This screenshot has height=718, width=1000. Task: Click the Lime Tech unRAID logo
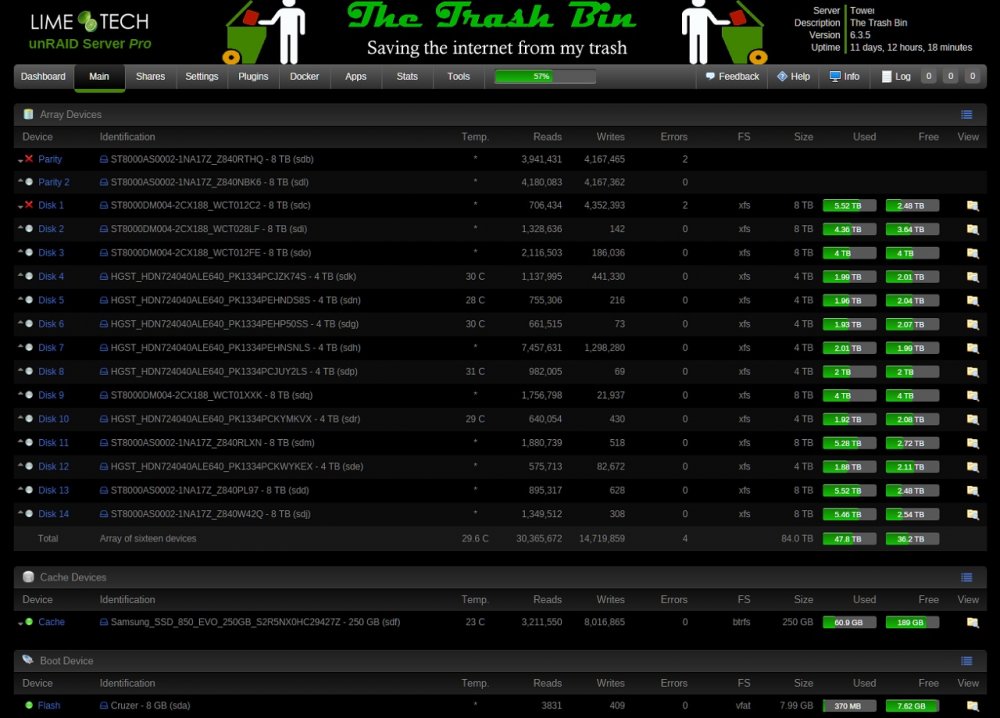(90, 32)
